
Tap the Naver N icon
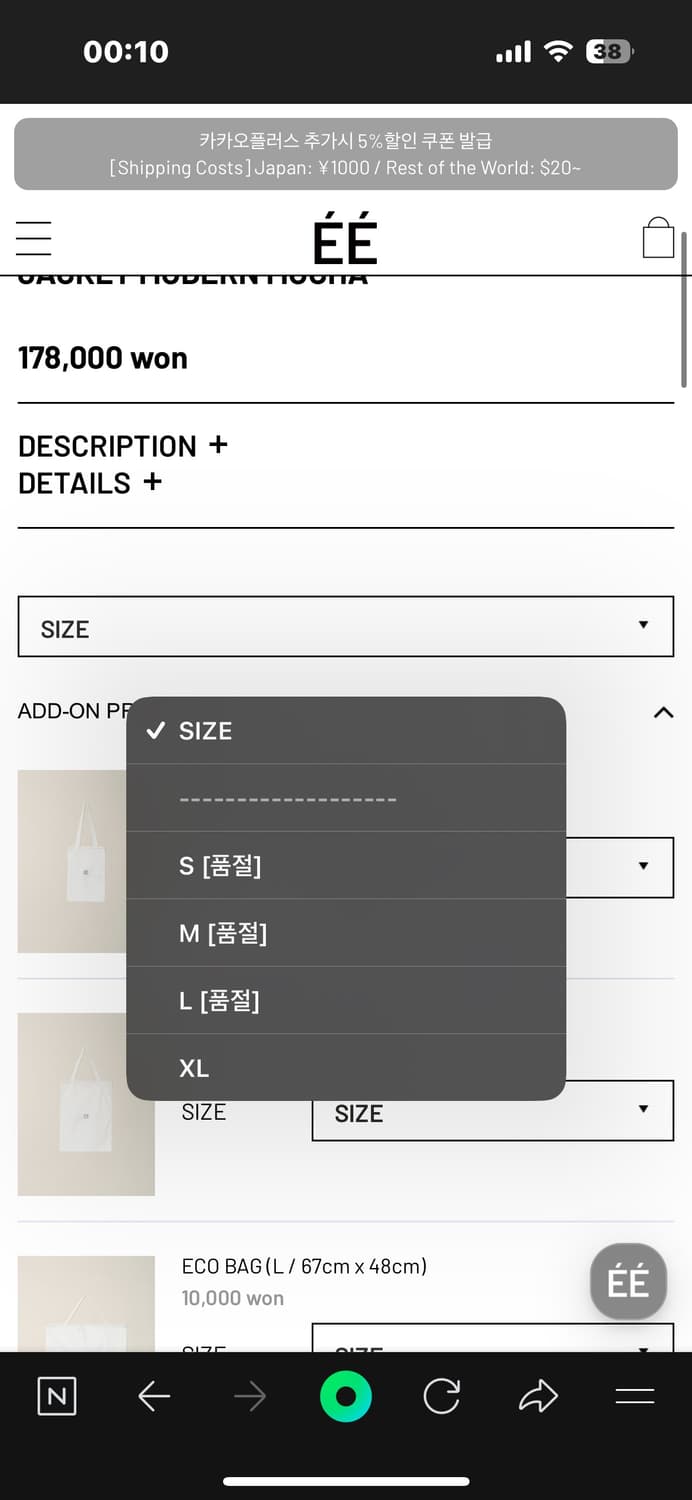click(57, 1396)
